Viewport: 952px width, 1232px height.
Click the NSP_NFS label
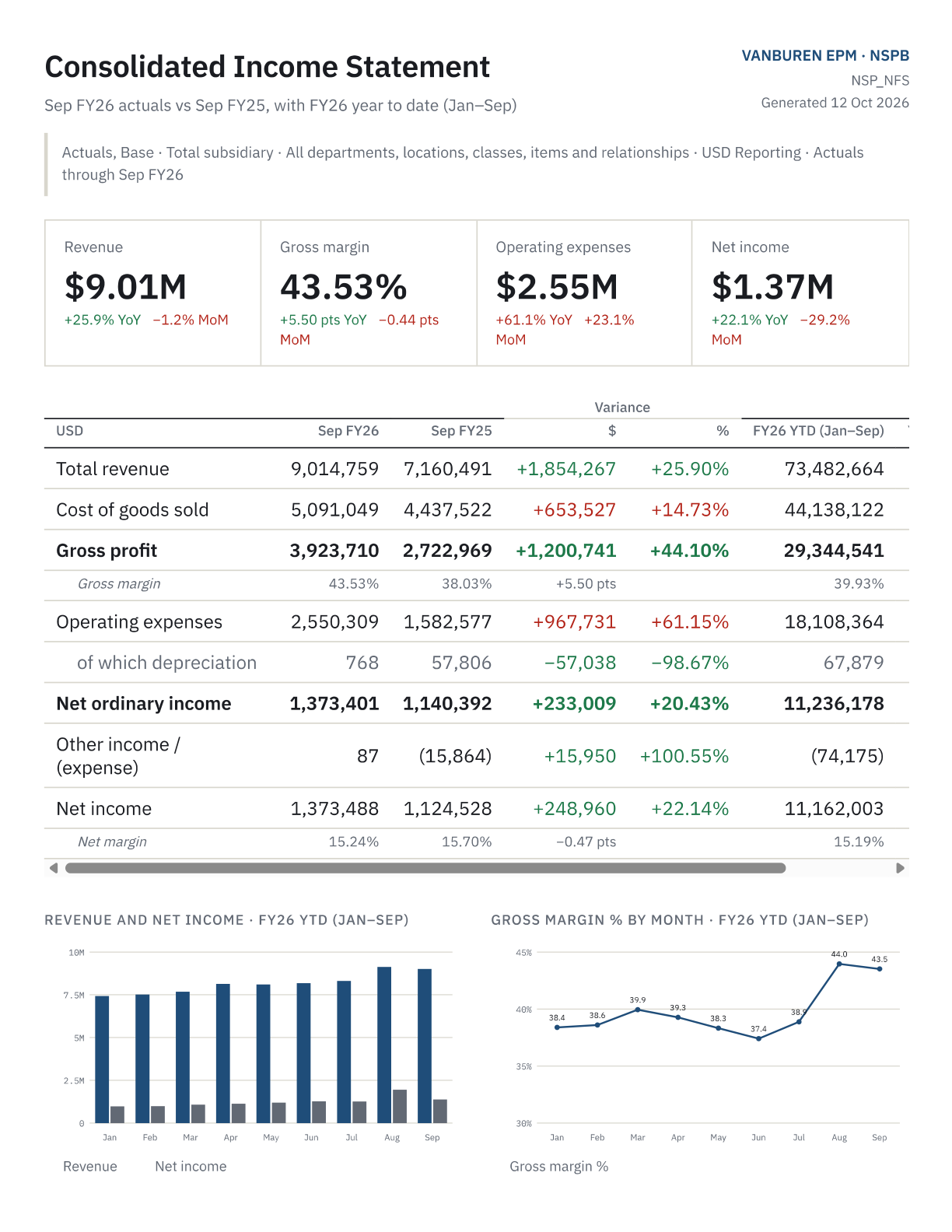click(880, 81)
